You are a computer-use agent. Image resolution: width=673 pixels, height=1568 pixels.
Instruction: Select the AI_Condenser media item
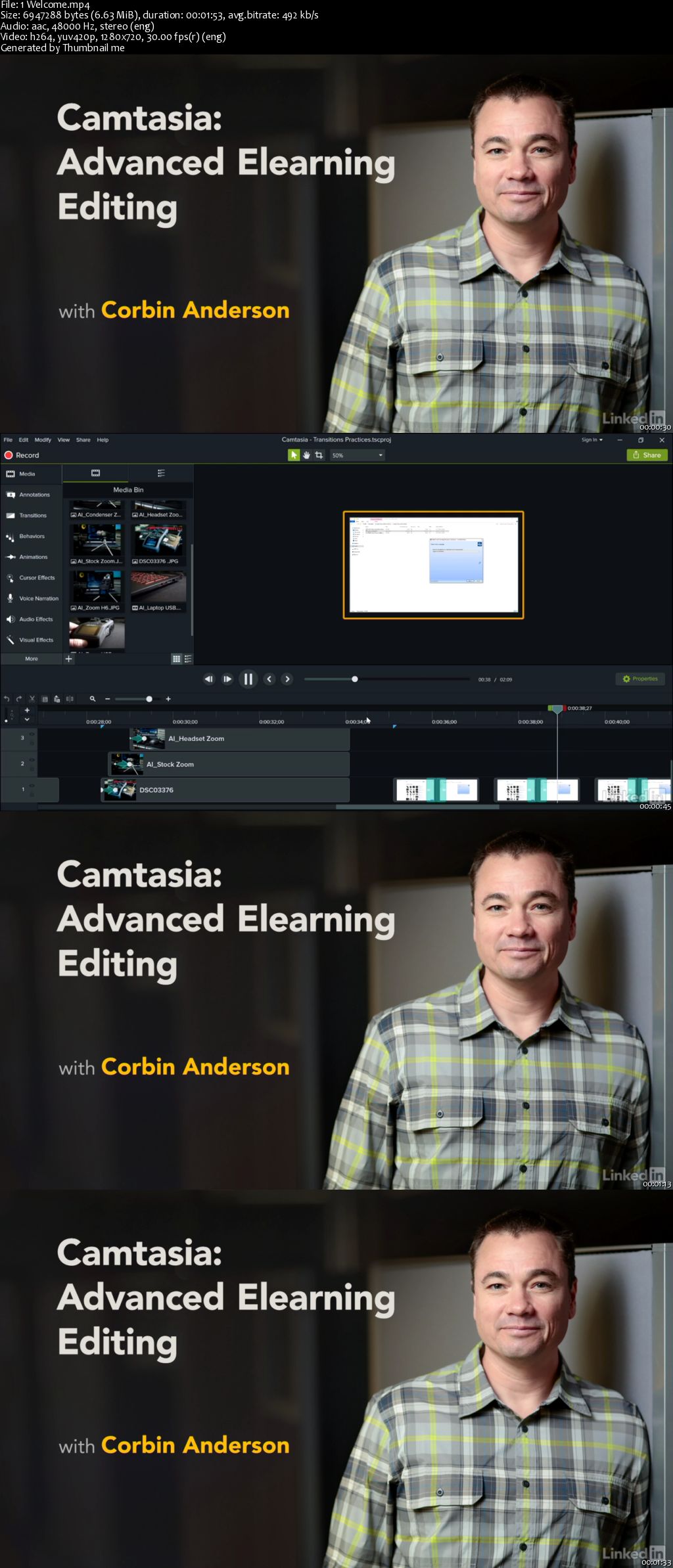pos(97,510)
